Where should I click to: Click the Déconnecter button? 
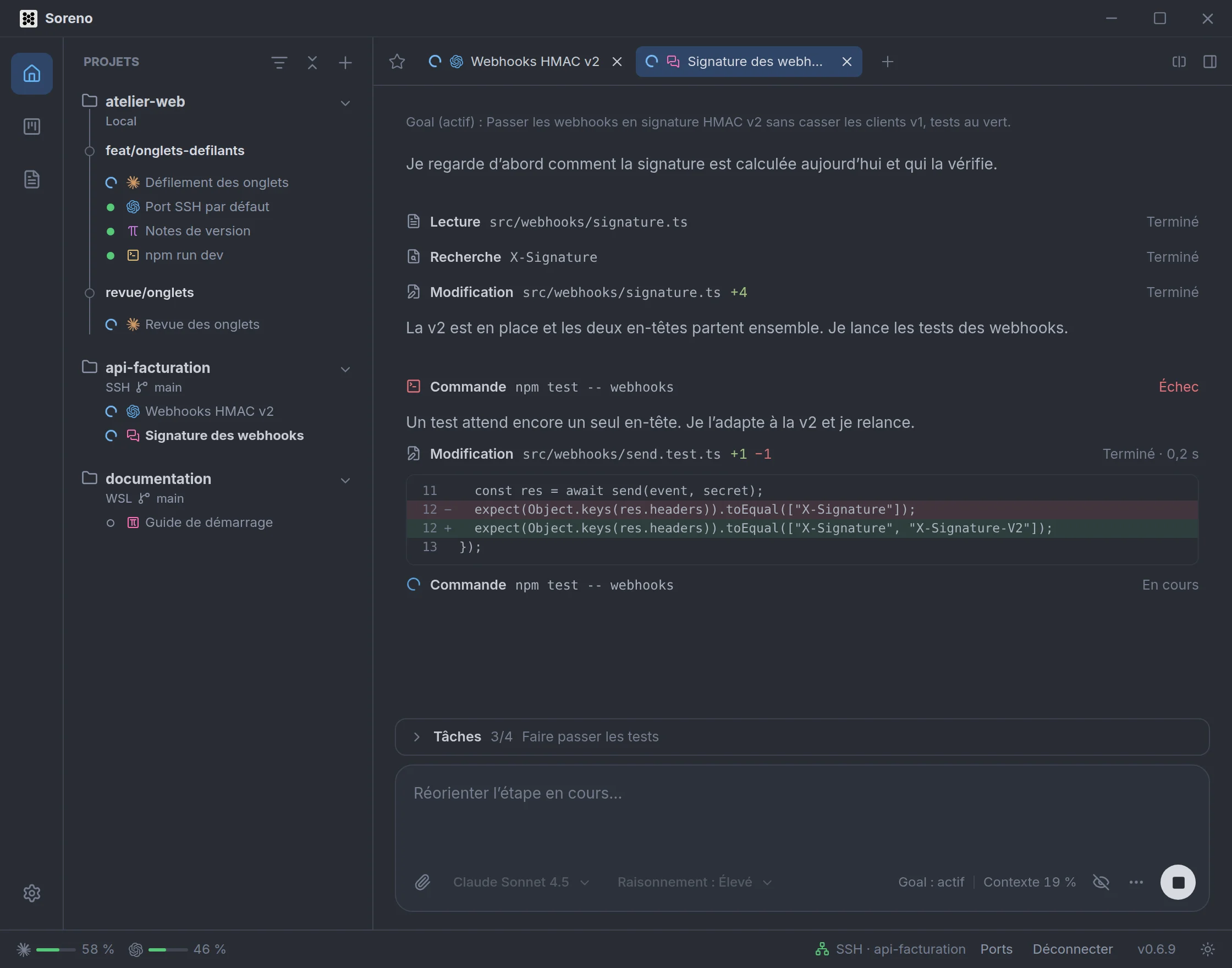coord(1072,949)
